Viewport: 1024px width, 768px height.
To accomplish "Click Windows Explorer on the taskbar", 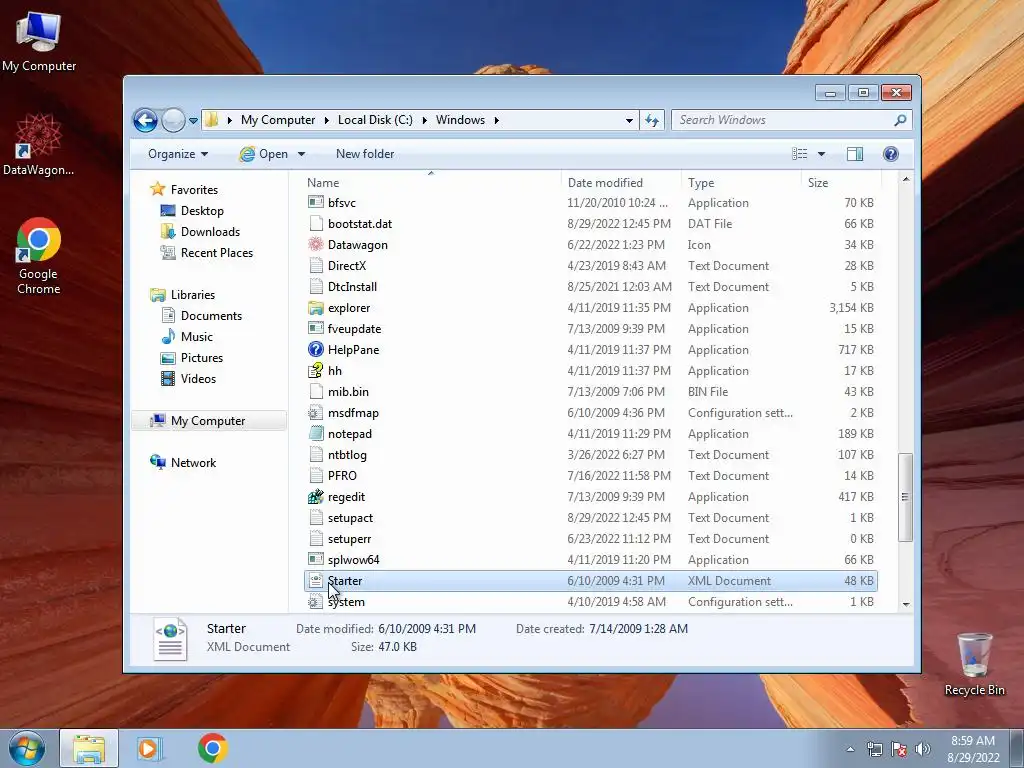I will tap(89, 748).
